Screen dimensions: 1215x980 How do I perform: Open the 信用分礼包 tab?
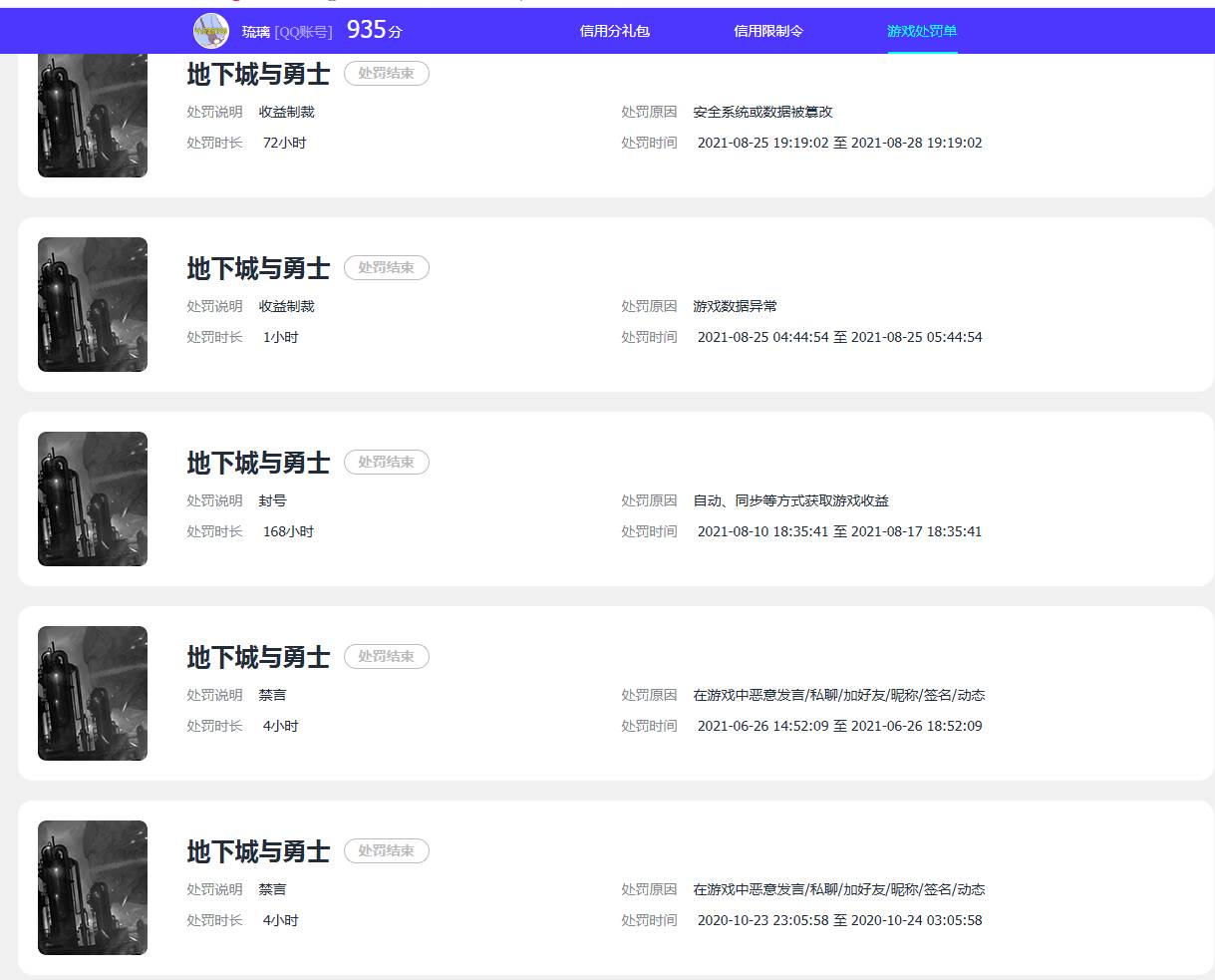point(614,31)
